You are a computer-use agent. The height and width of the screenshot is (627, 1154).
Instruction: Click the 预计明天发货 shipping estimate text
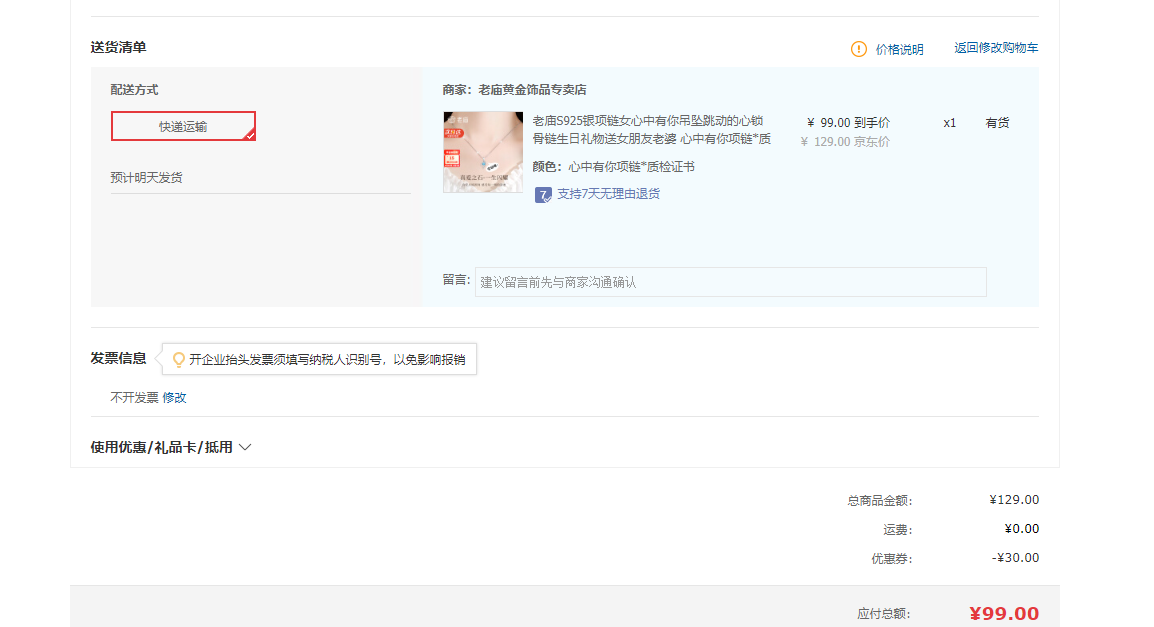coord(146,178)
